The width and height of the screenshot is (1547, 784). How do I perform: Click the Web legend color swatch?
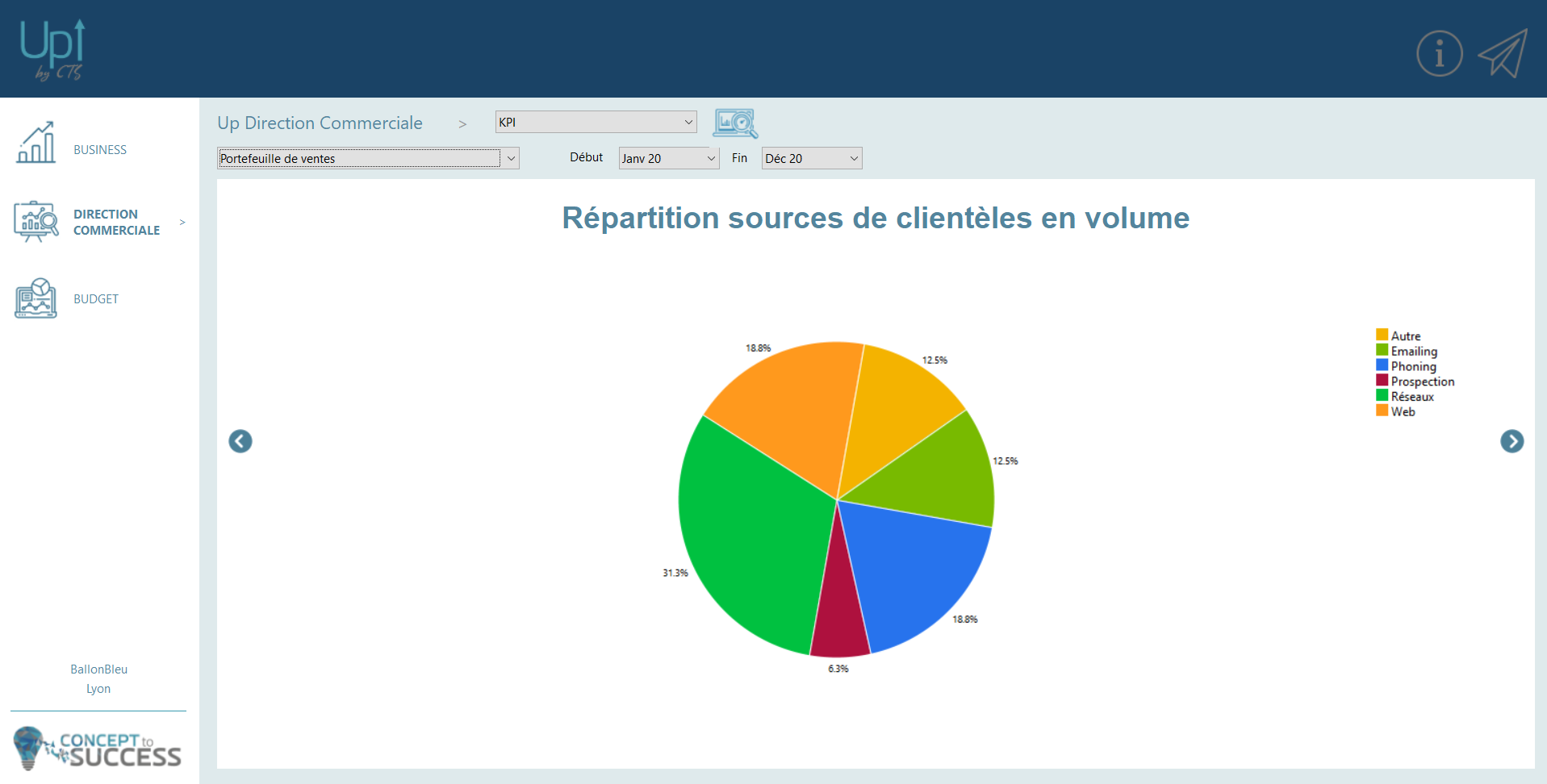click(x=1382, y=411)
